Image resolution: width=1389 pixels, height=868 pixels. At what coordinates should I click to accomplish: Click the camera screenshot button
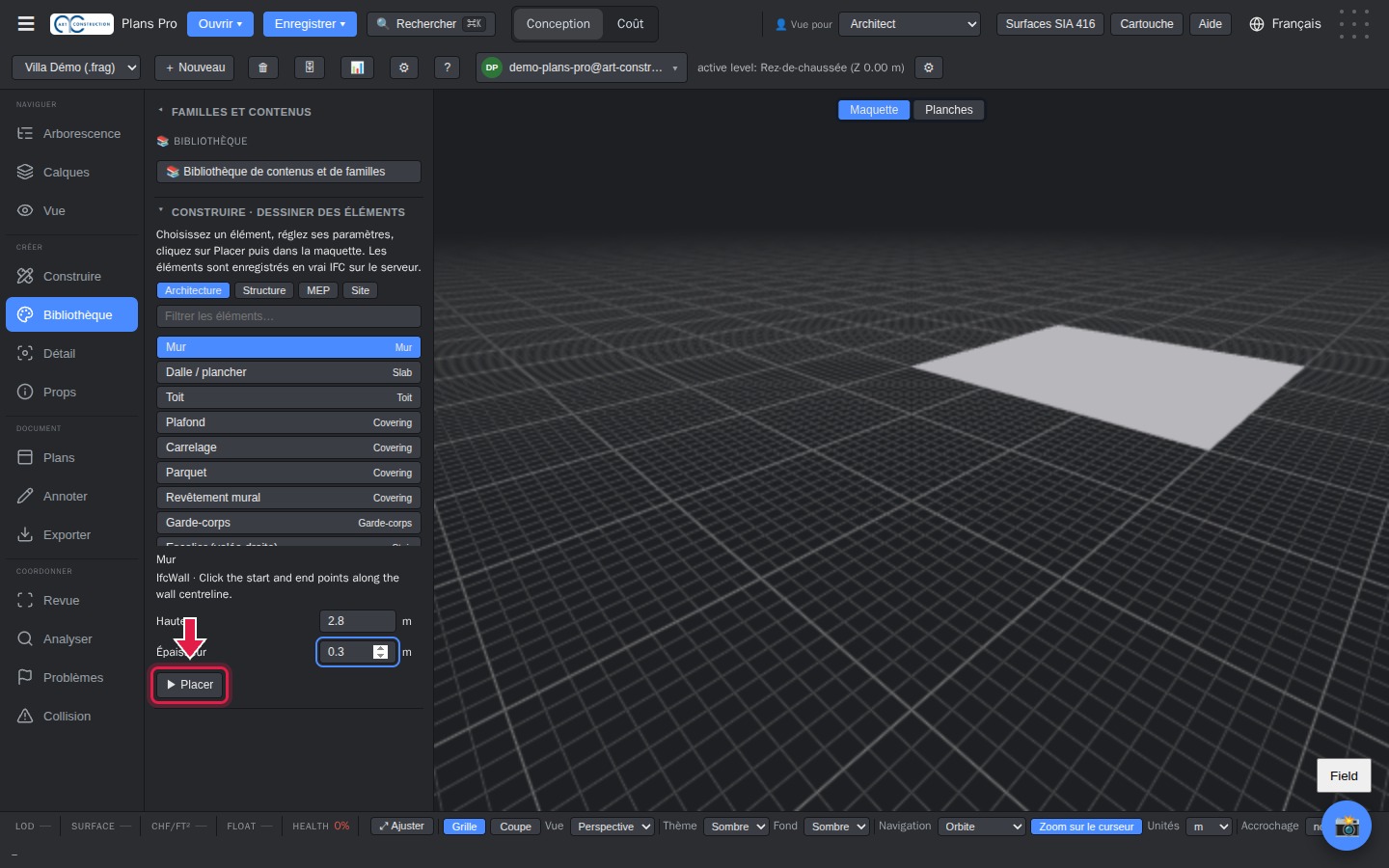1347,826
